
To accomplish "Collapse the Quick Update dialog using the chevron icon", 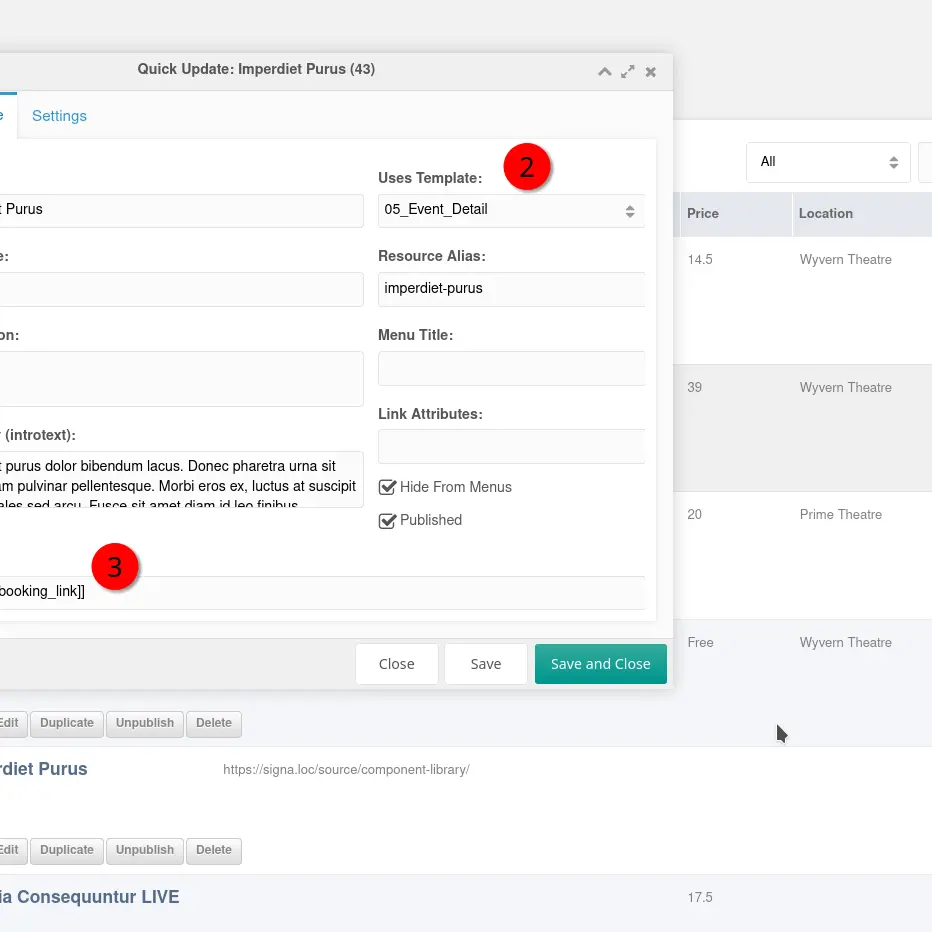I will 604,72.
